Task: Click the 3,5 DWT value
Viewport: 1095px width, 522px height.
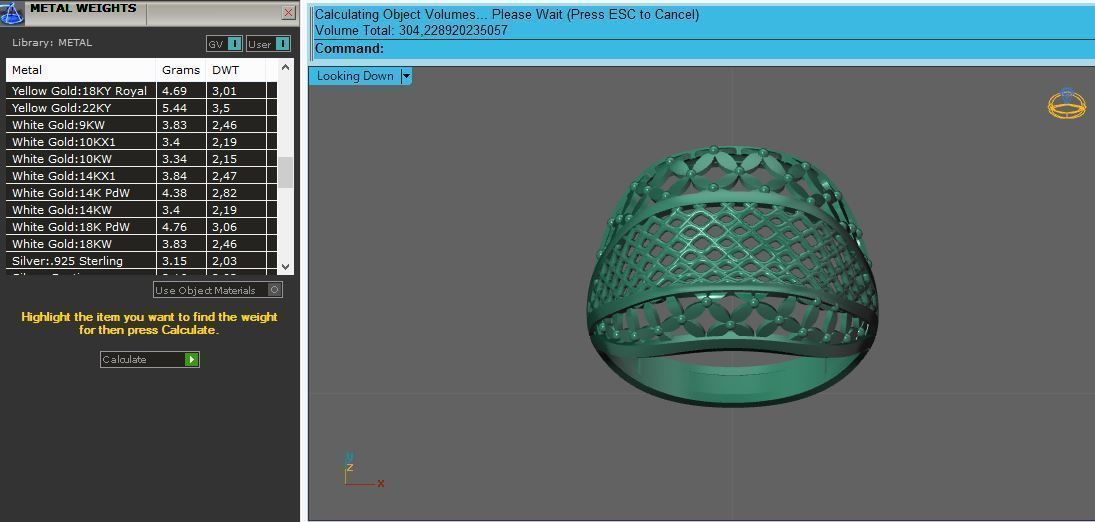Action: [x=221, y=108]
